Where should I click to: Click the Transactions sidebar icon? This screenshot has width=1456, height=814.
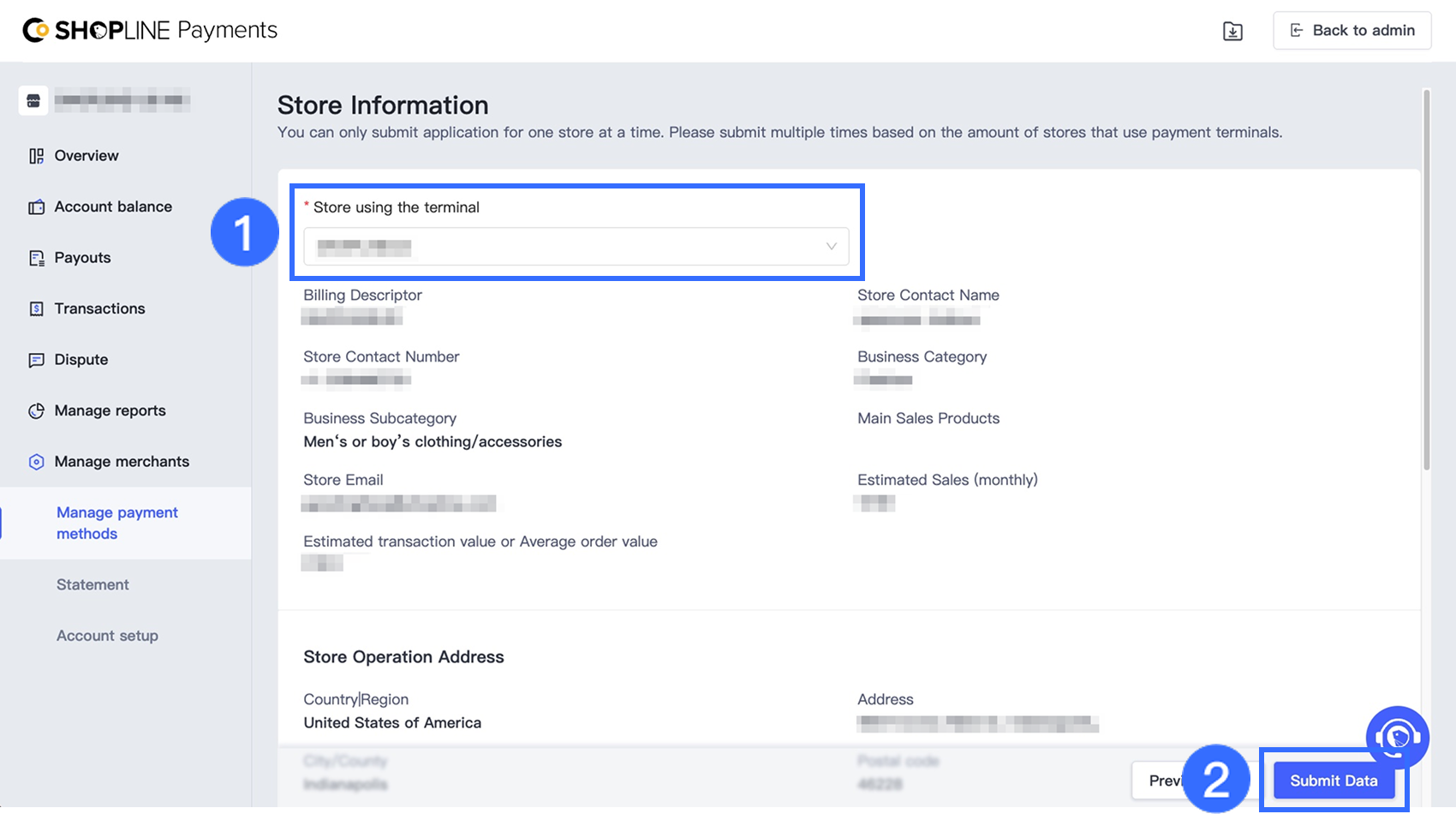click(36, 308)
